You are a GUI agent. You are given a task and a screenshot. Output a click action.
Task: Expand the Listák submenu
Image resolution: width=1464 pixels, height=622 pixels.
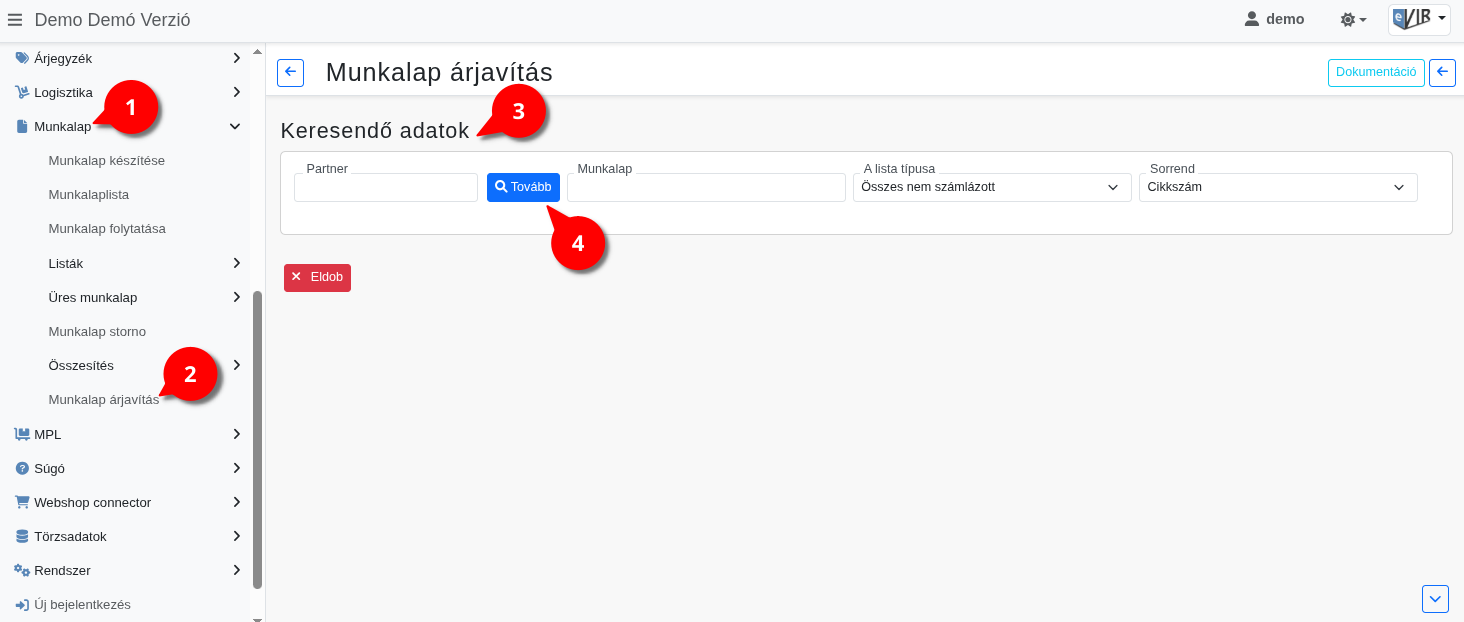[x=236, y=263]
